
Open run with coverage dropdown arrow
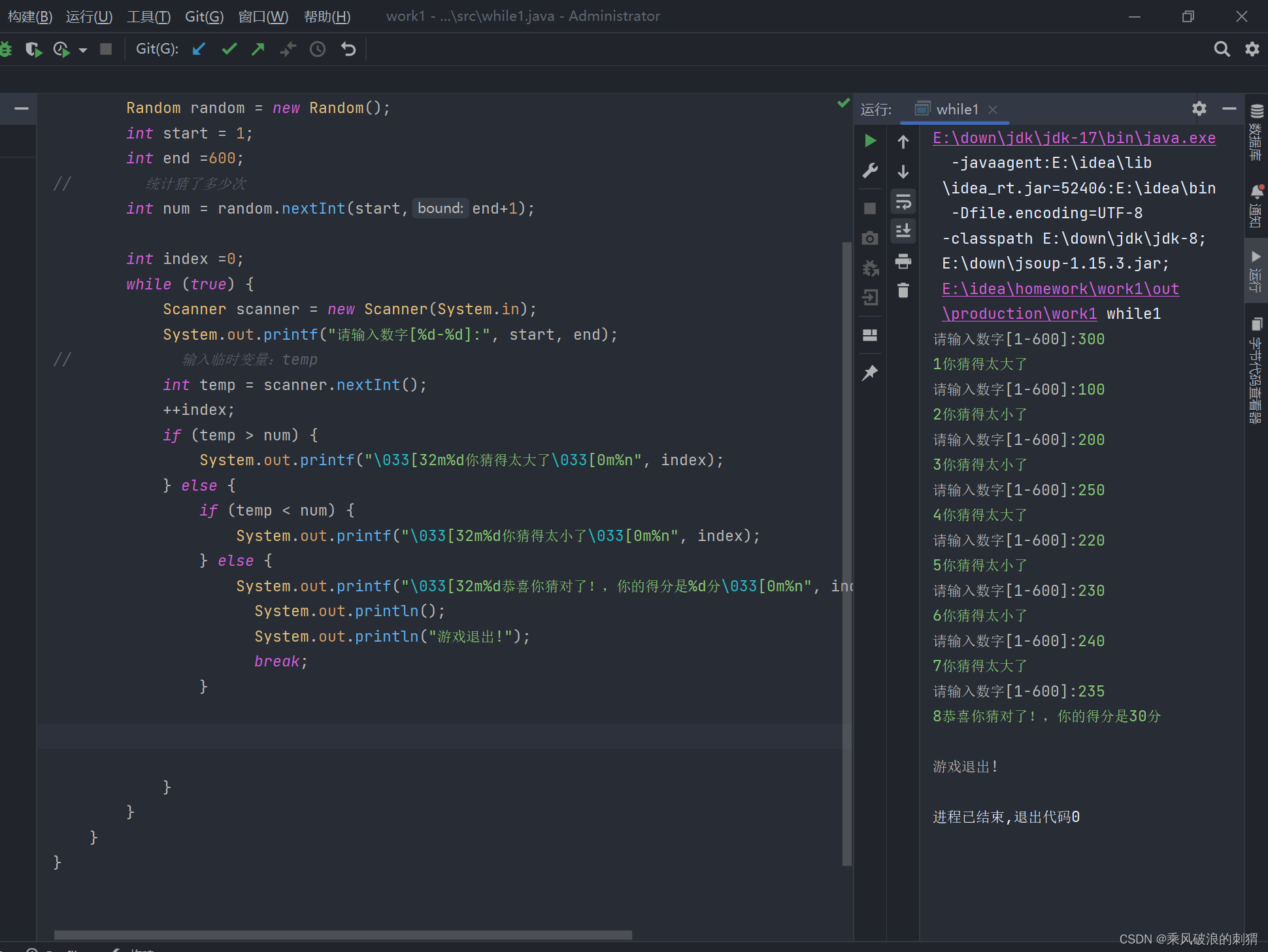[83, 50]
